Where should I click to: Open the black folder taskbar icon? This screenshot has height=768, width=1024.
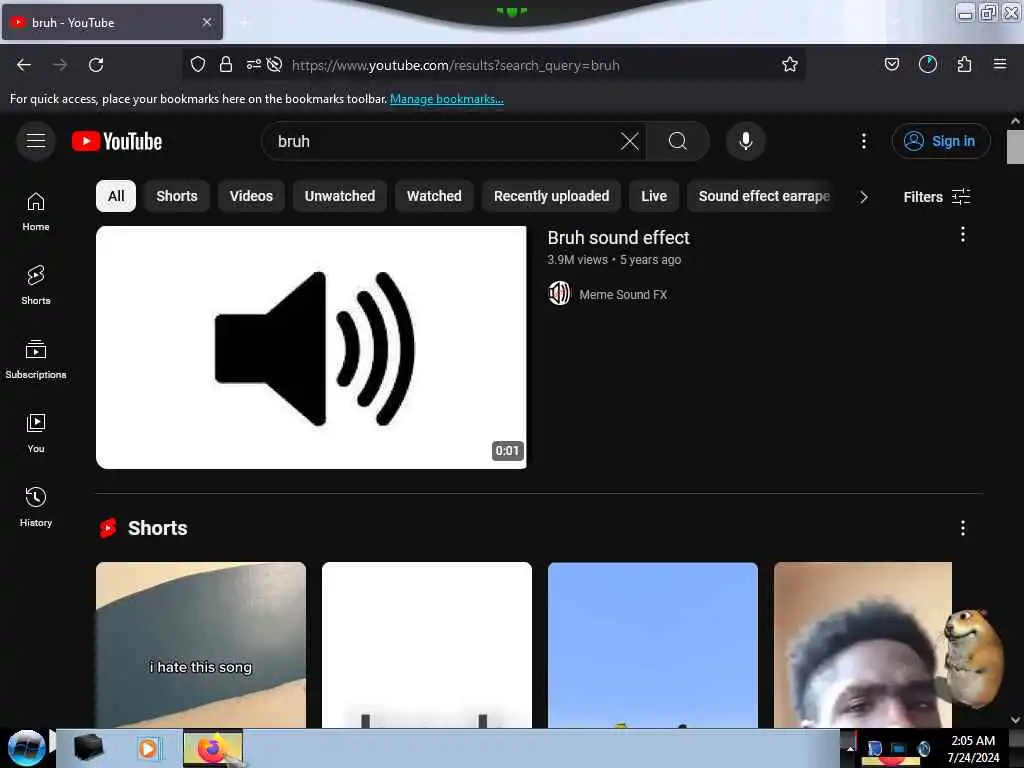coord(89,748)
